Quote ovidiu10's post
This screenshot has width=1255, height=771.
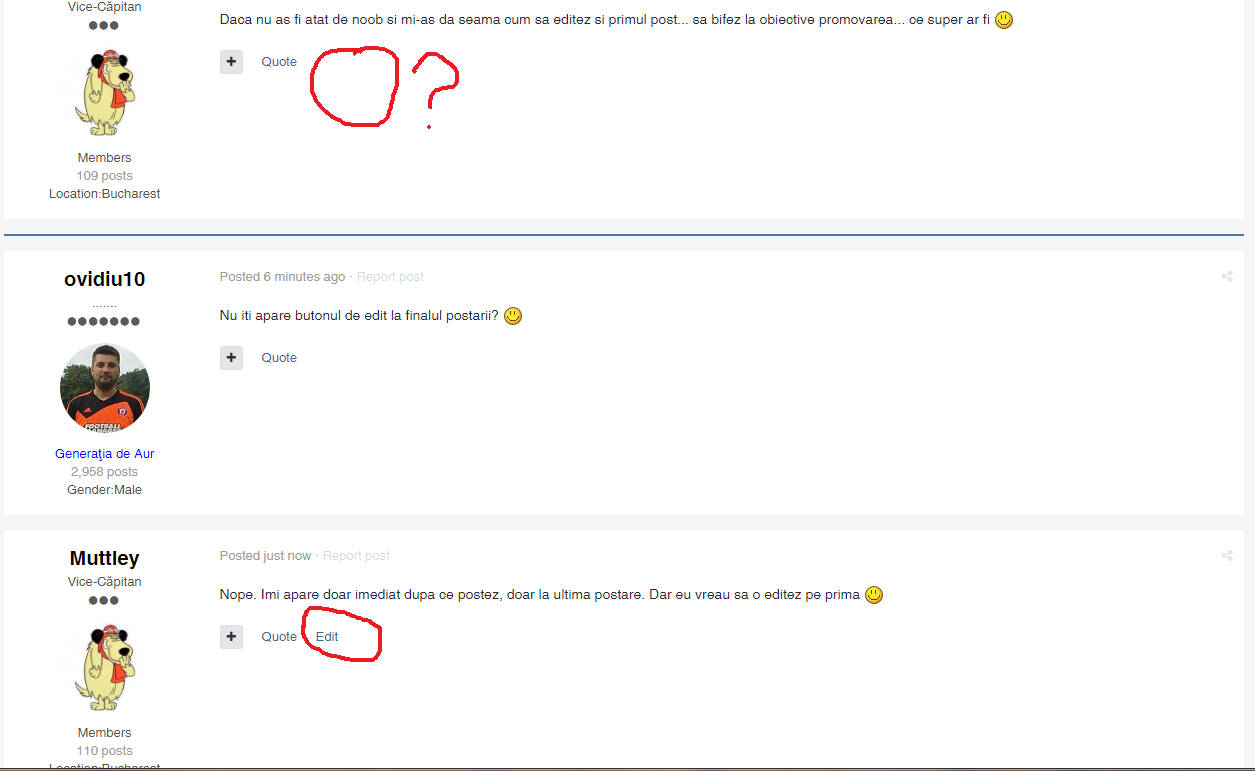click(279, 358)
